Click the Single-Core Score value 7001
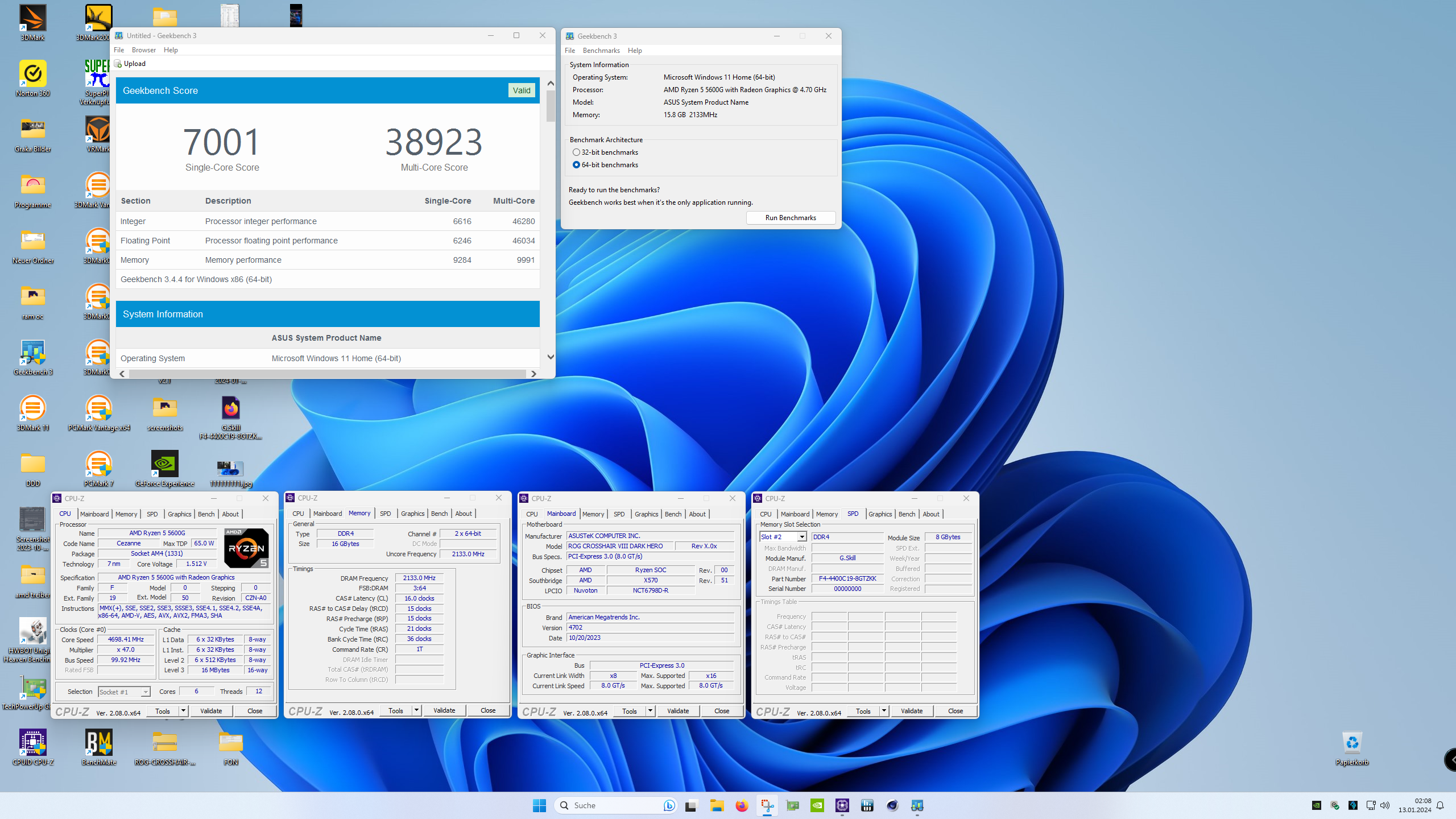Image resolution: width=1456 pixels, height=819 pixels. click(222, 142)
